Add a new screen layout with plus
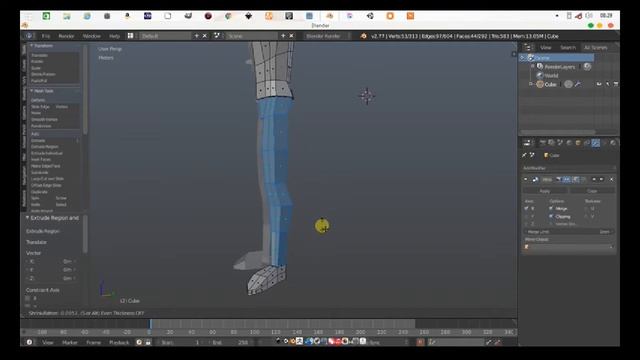The image size is (640, 360). pos(196,36)
